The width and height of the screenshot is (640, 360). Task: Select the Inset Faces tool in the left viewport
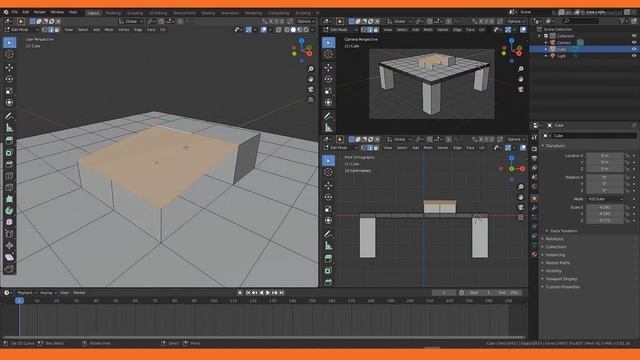click(x=9, y=153)
